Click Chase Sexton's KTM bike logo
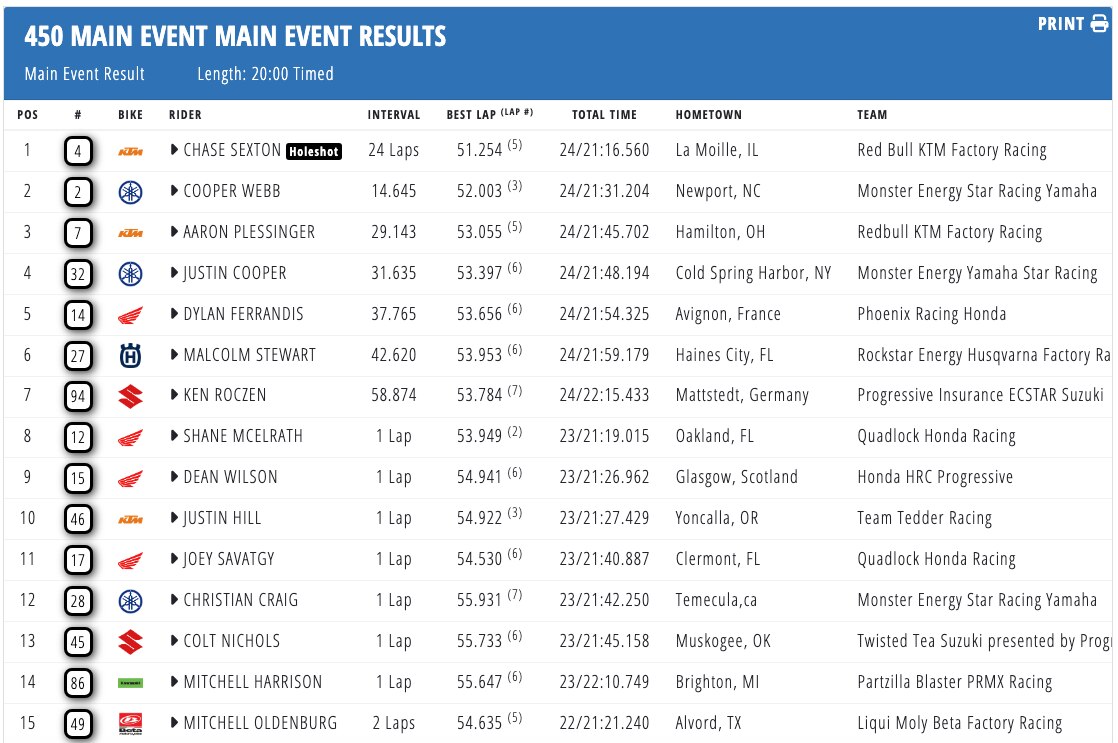 point(130,151)
